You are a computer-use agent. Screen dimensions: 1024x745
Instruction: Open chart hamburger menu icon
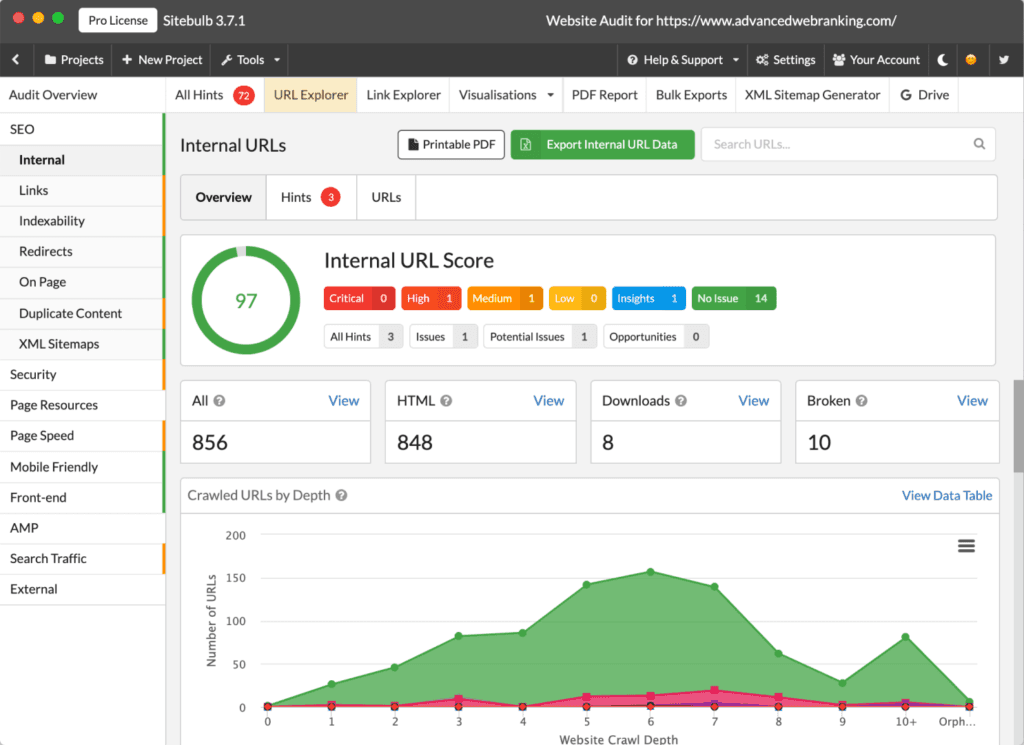pyautogui.click(x=967, y=546)
